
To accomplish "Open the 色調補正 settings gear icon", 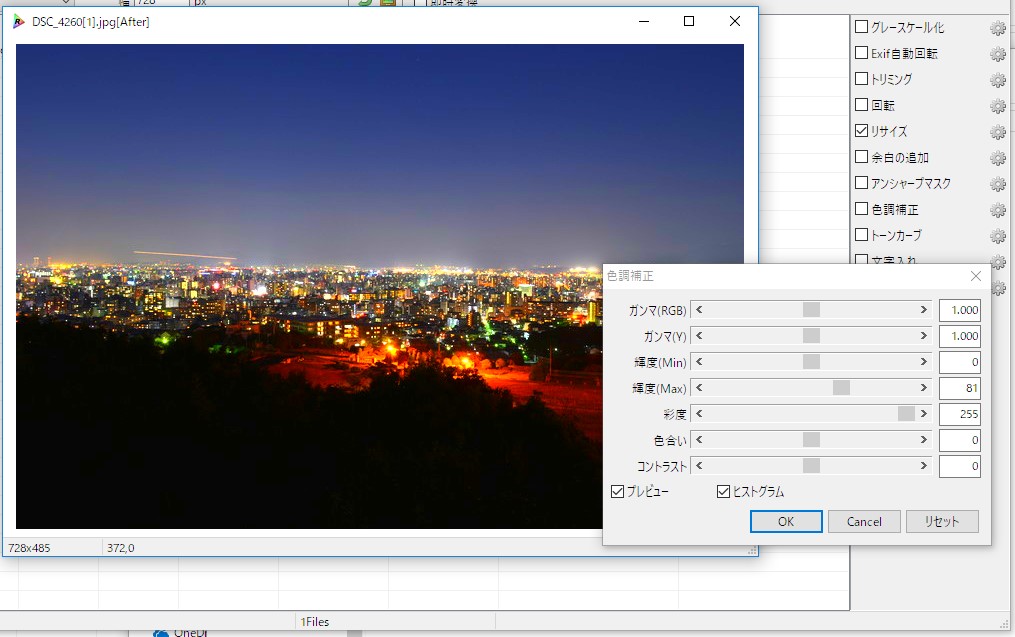I will coord(997,209).
